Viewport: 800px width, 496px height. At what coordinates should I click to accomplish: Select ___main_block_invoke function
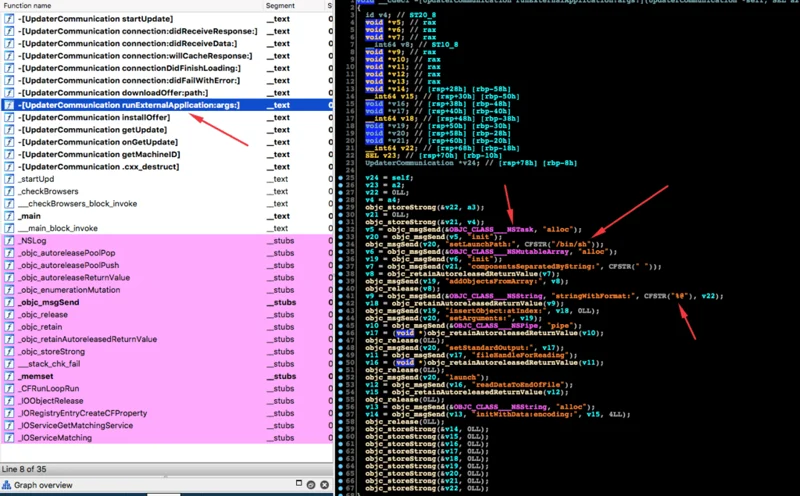(58, 228)
